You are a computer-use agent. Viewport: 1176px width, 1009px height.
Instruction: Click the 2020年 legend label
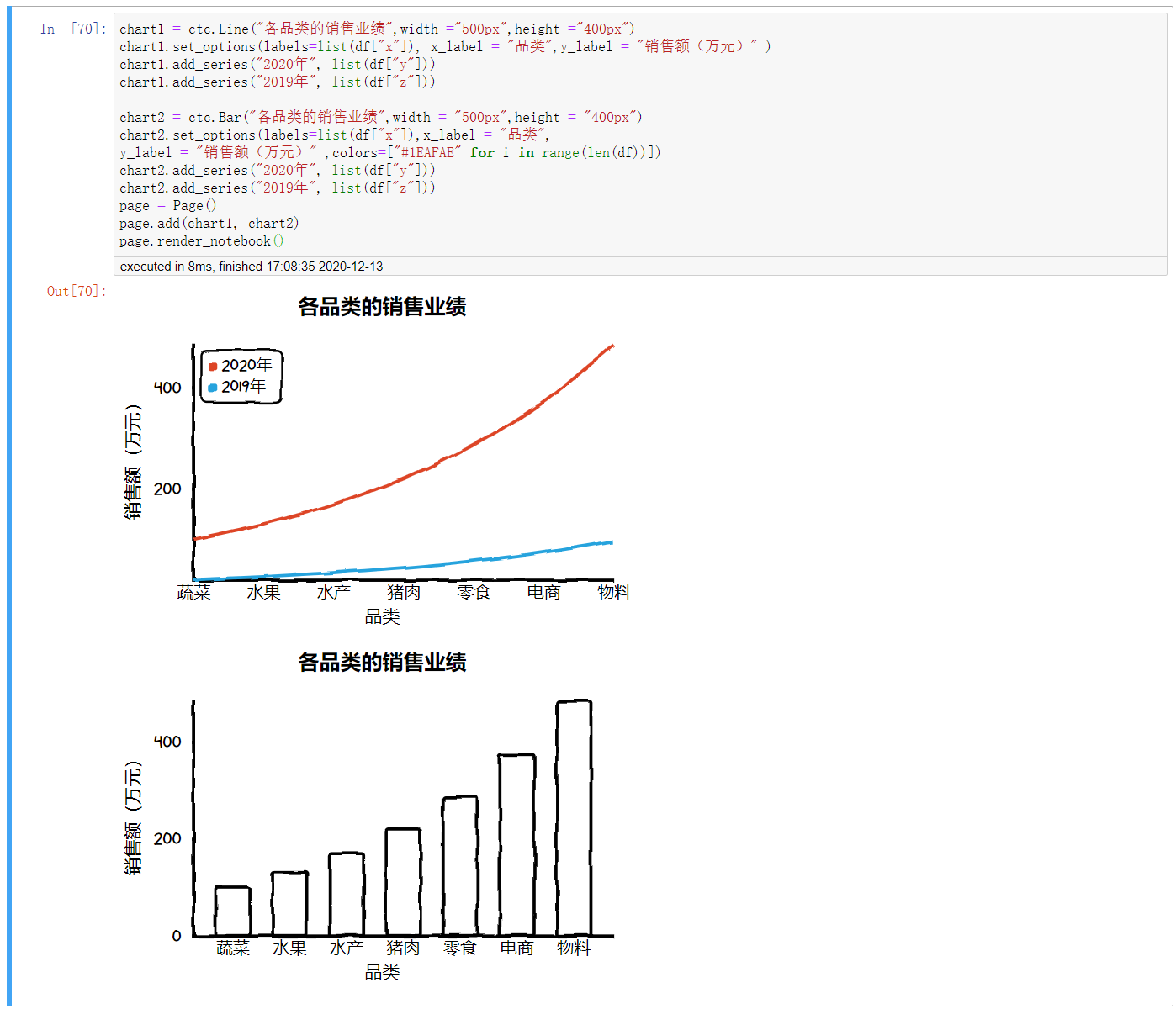tap(246, 365)
